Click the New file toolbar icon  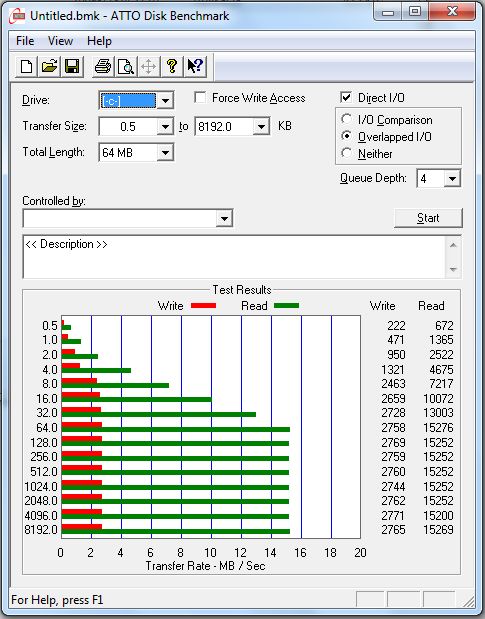26,66
